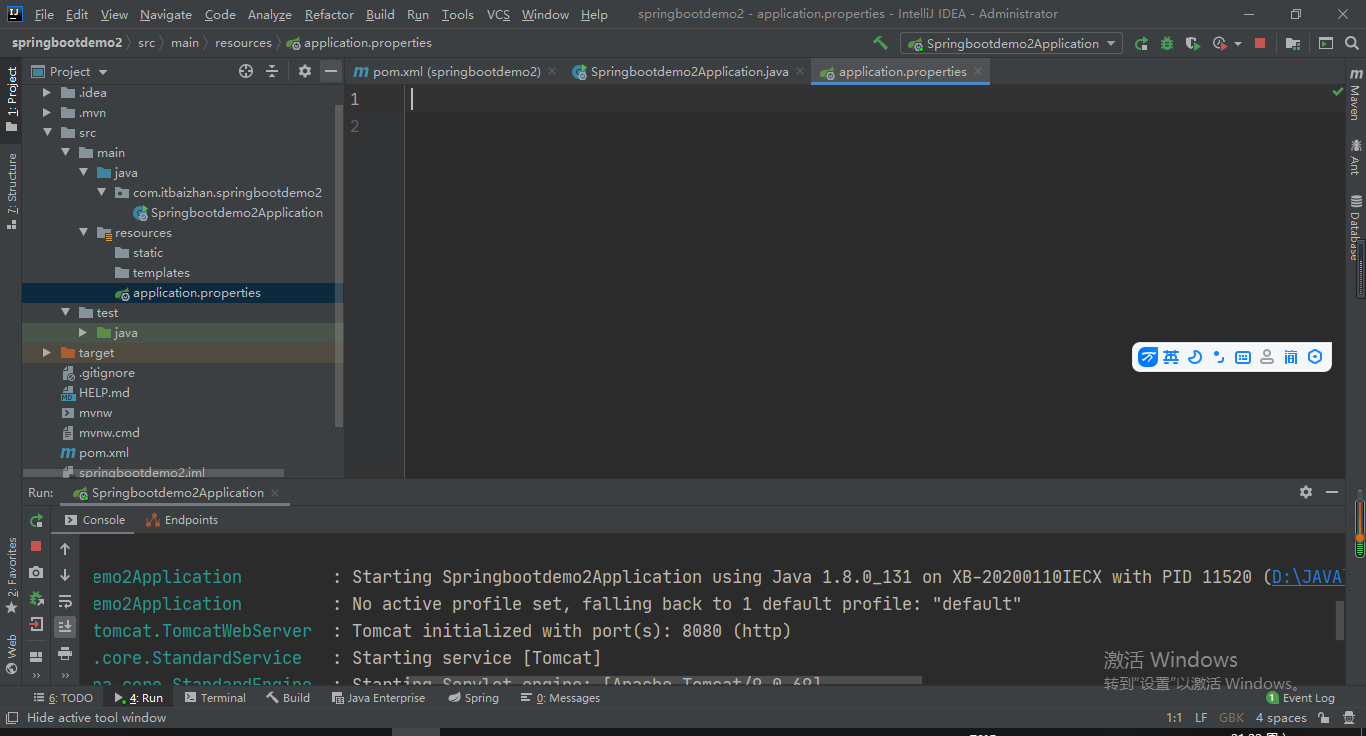This screenshot has height=736, width=1366.
Task: Toggle read-only lock in status bar
Action: (1324, 718)
